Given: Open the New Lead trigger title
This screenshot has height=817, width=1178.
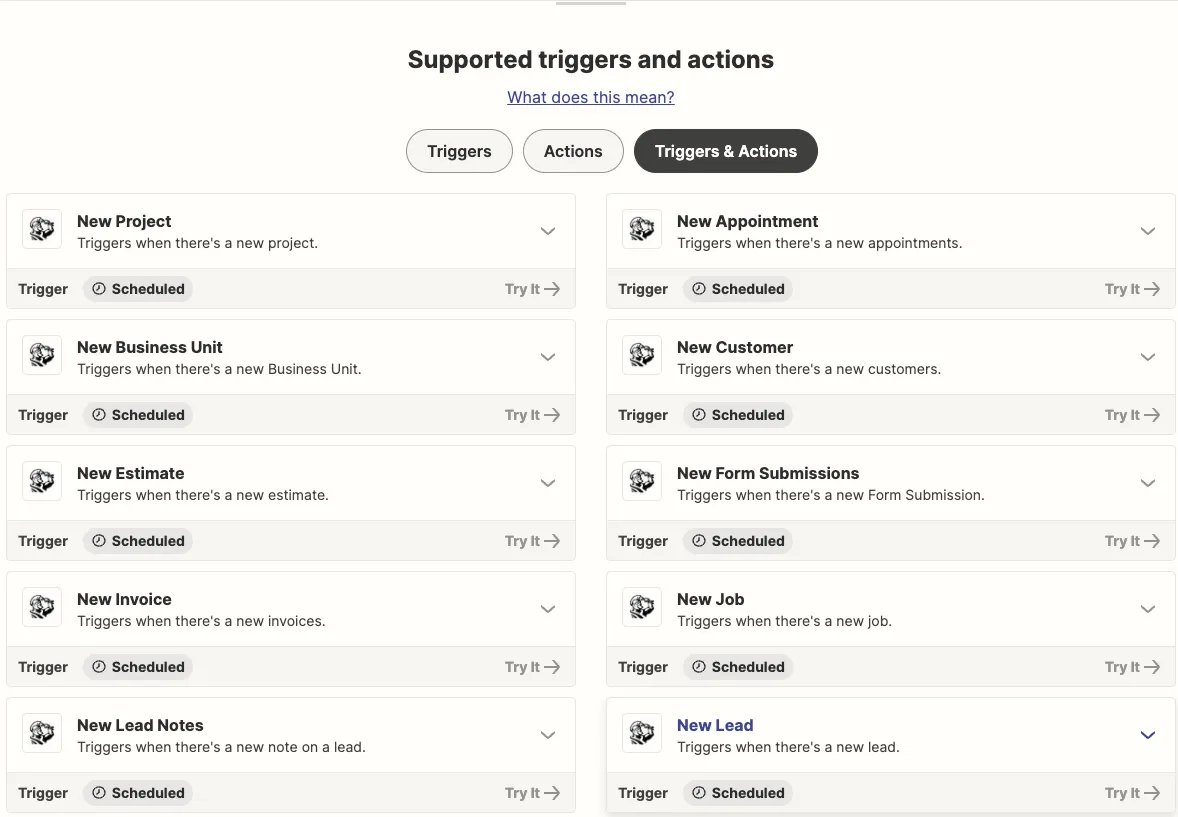Looking at the screenshot, I should (x=715, y=725).
